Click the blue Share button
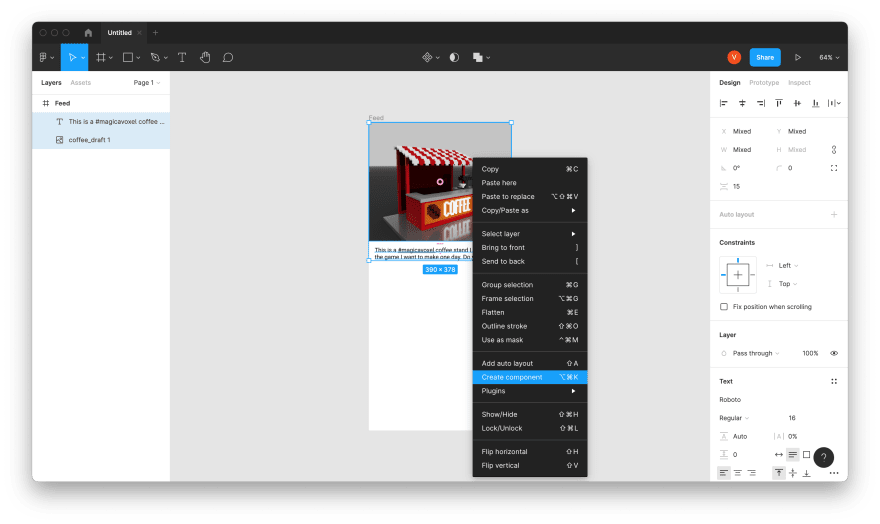 point(765,57)
